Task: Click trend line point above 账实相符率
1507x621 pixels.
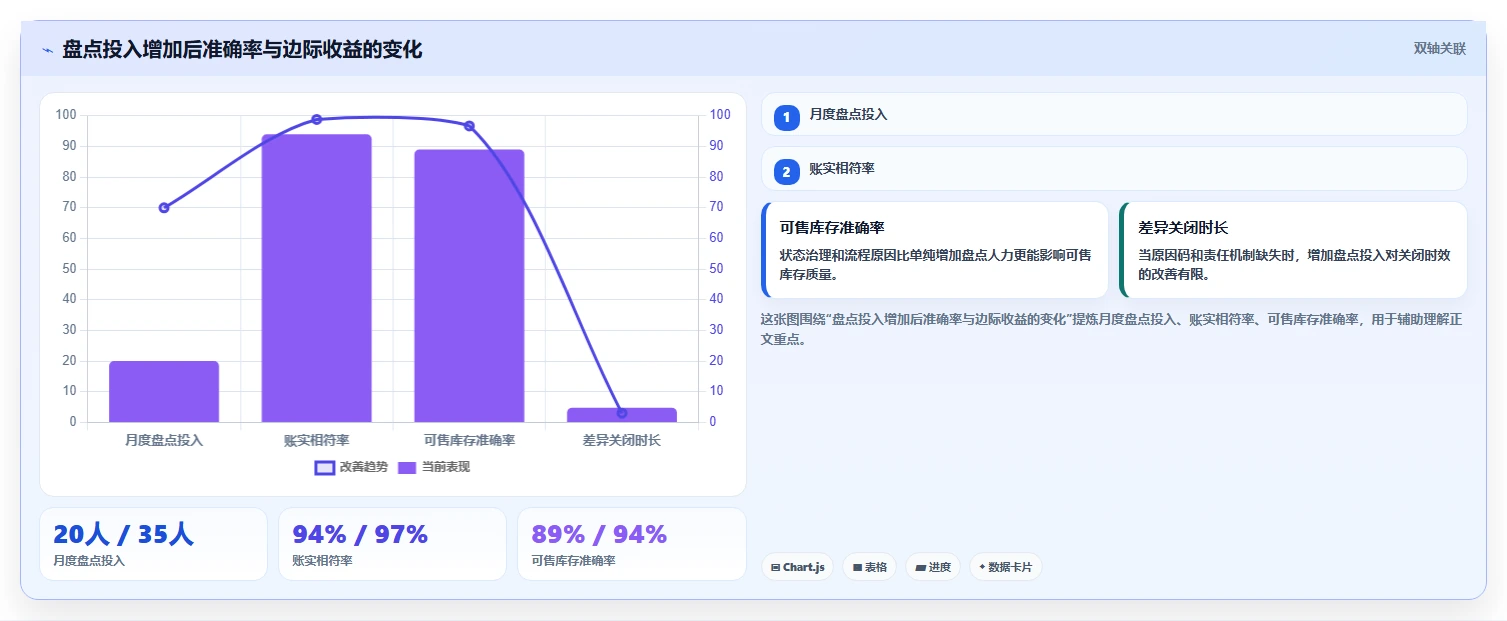Action: (316, 119)
